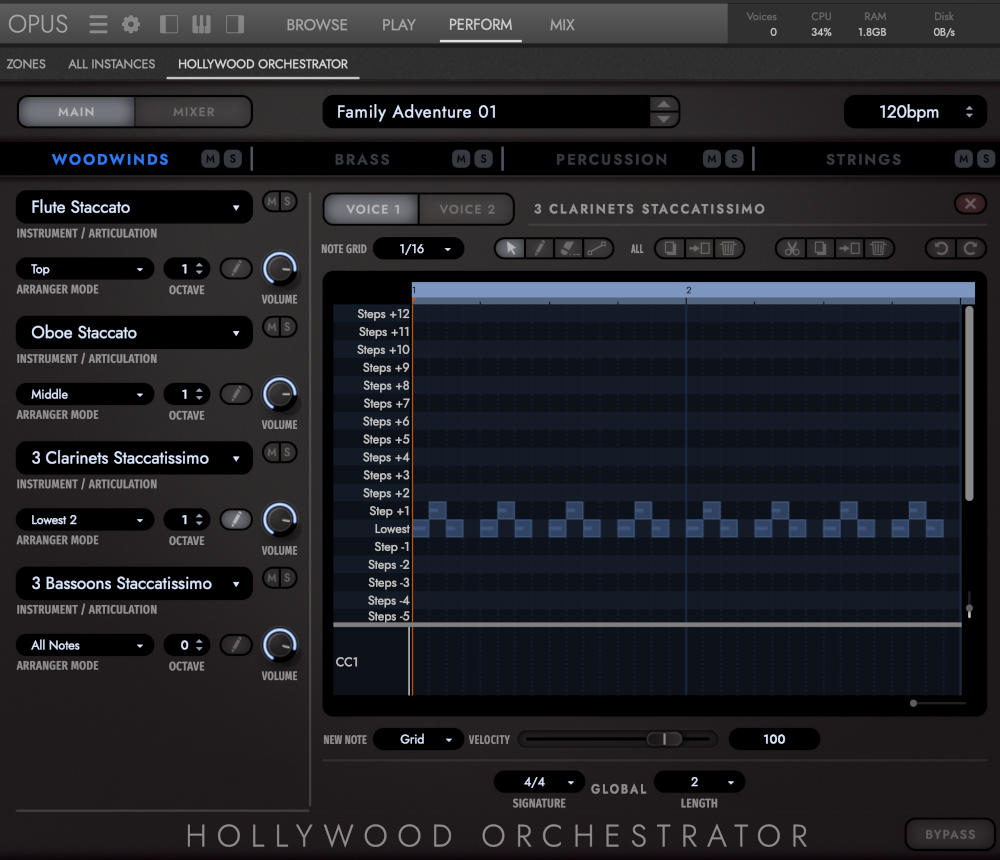Viewport: 1000px width, 860px height.
Task: Change the global Signature dropdown
Action: click(x=538, y=781)
